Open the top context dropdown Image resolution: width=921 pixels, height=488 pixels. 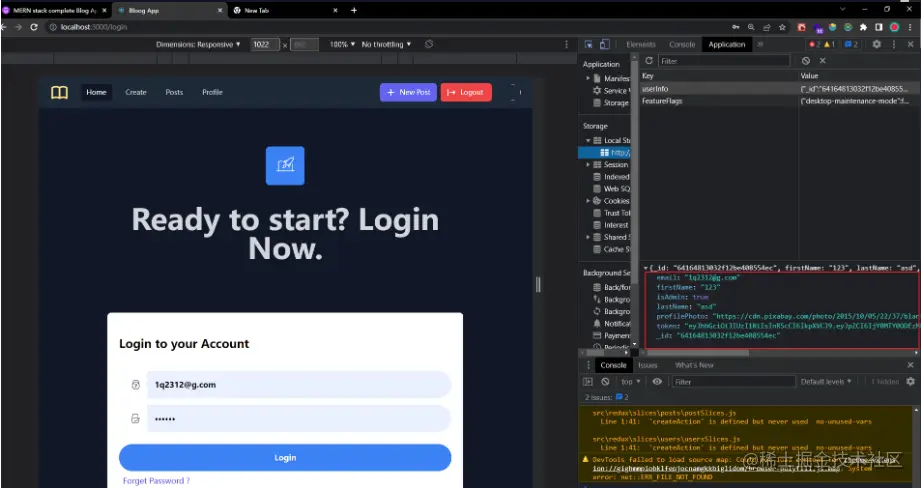pyautogui.click(x=631, y=382)
